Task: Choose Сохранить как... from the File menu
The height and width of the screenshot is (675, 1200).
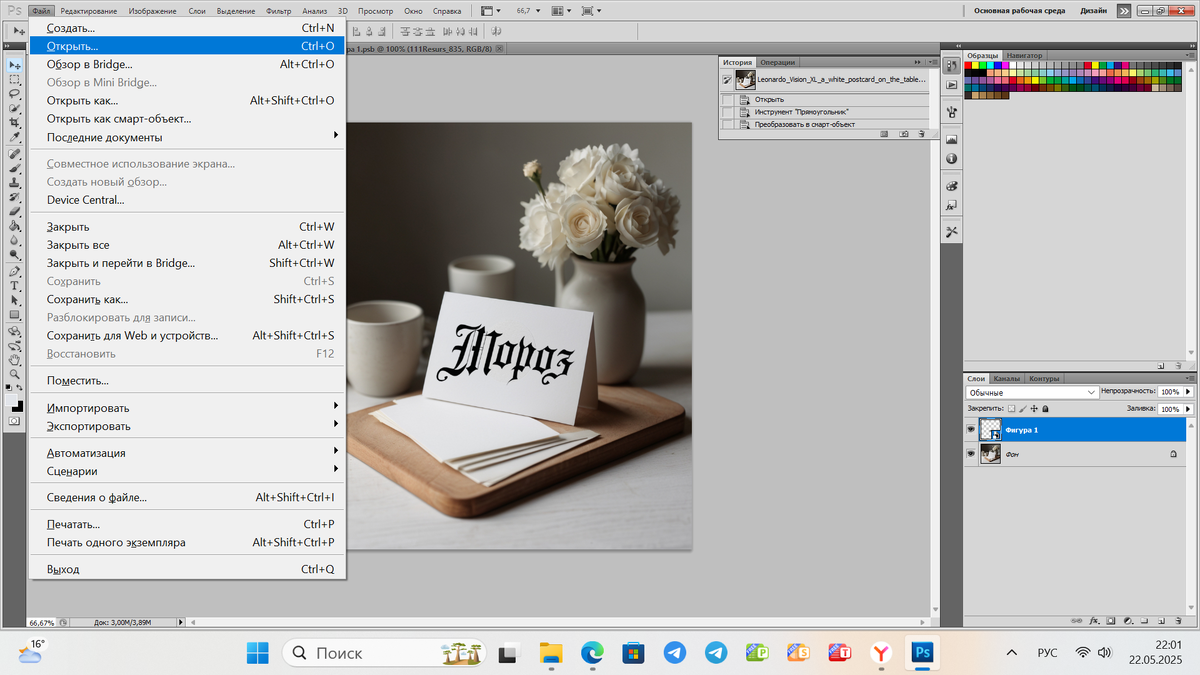Action: [88, 299]
